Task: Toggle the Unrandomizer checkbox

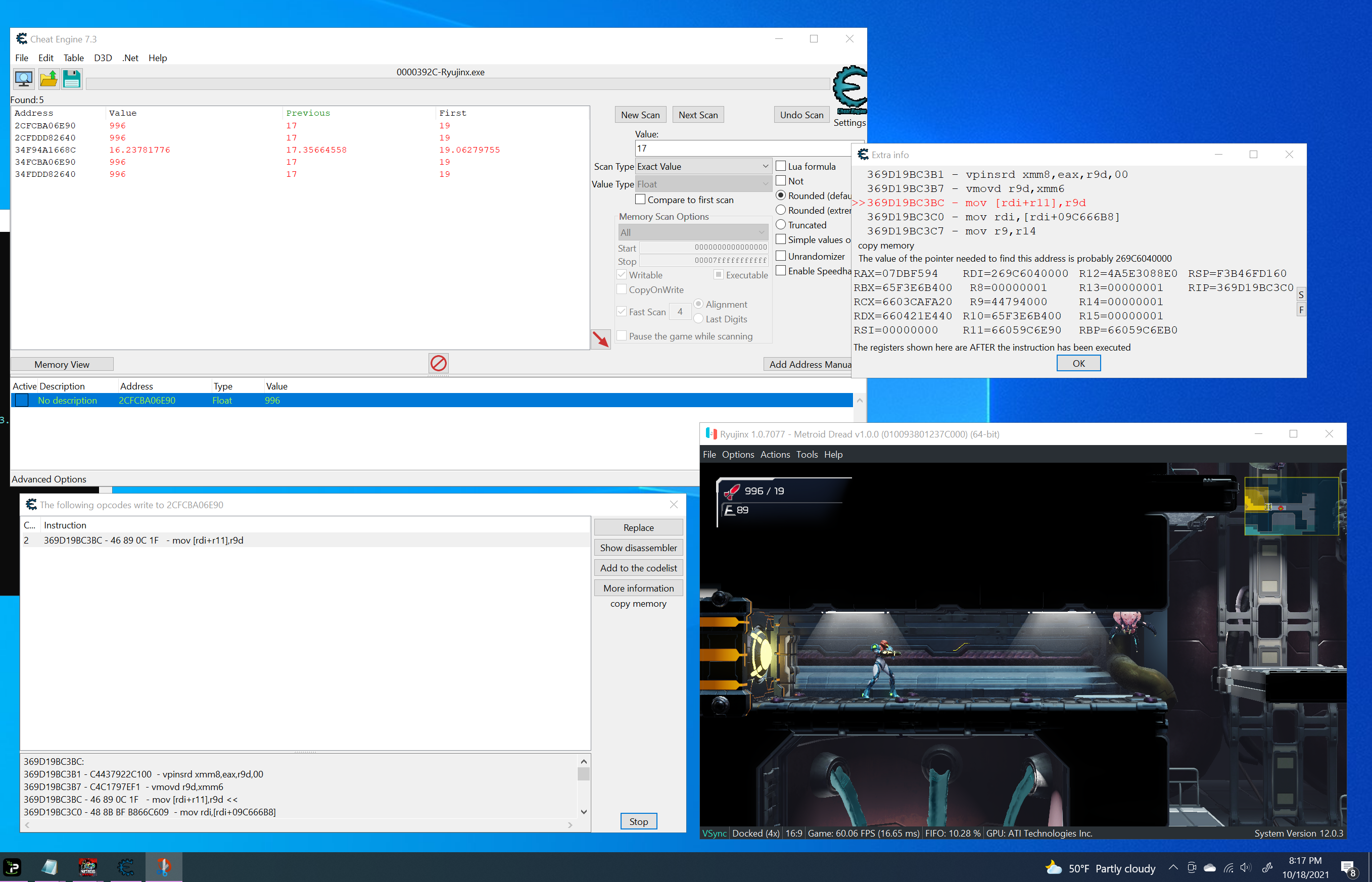Action: (x=781, y=256)
